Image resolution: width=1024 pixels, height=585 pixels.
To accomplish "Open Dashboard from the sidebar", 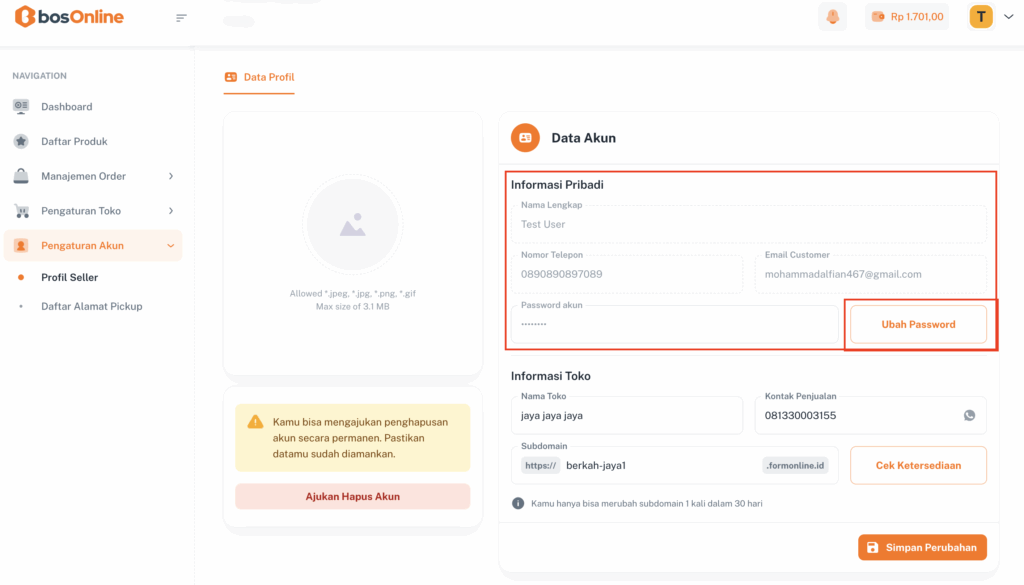I will coord(66,107).
